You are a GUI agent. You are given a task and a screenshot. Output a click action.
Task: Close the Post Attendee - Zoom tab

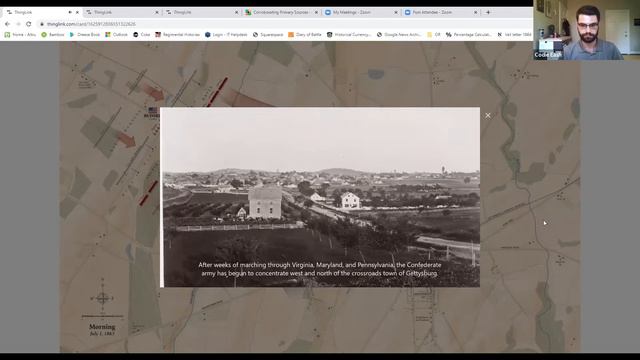tap(475, 12)
